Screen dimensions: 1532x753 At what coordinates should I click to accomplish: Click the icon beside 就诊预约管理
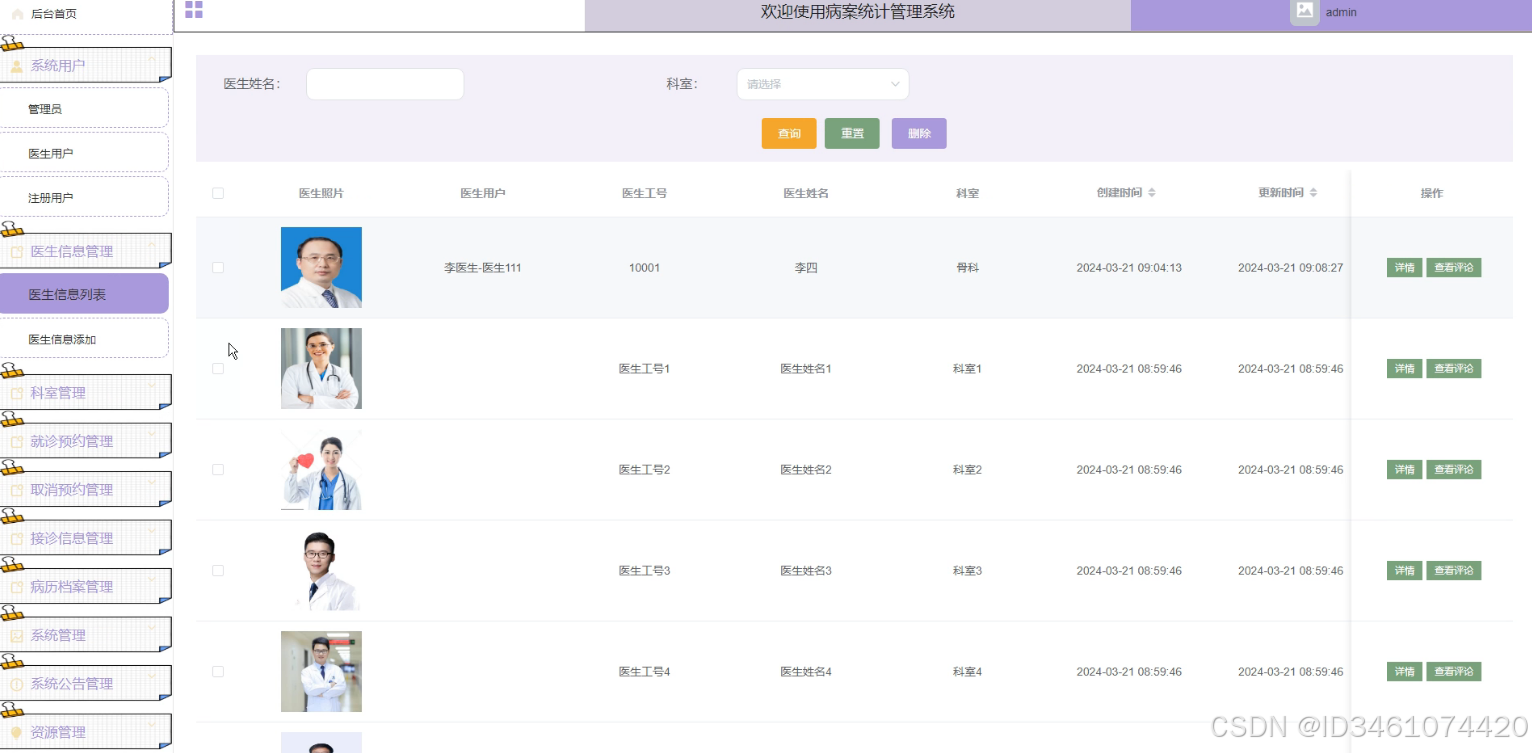coord(17,442)
